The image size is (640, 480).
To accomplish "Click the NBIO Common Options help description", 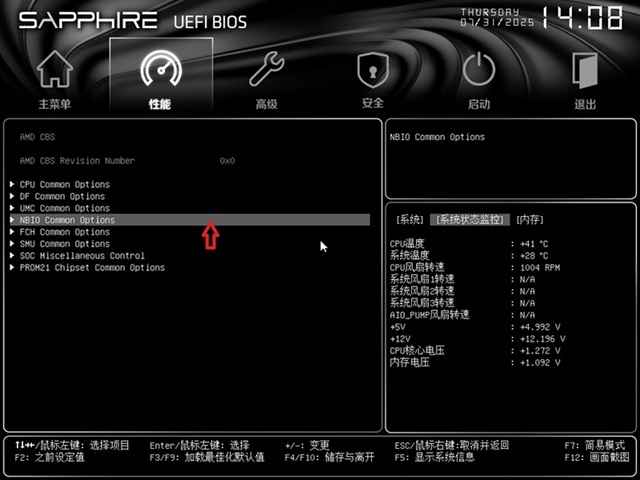I will [x=437, y=137].
